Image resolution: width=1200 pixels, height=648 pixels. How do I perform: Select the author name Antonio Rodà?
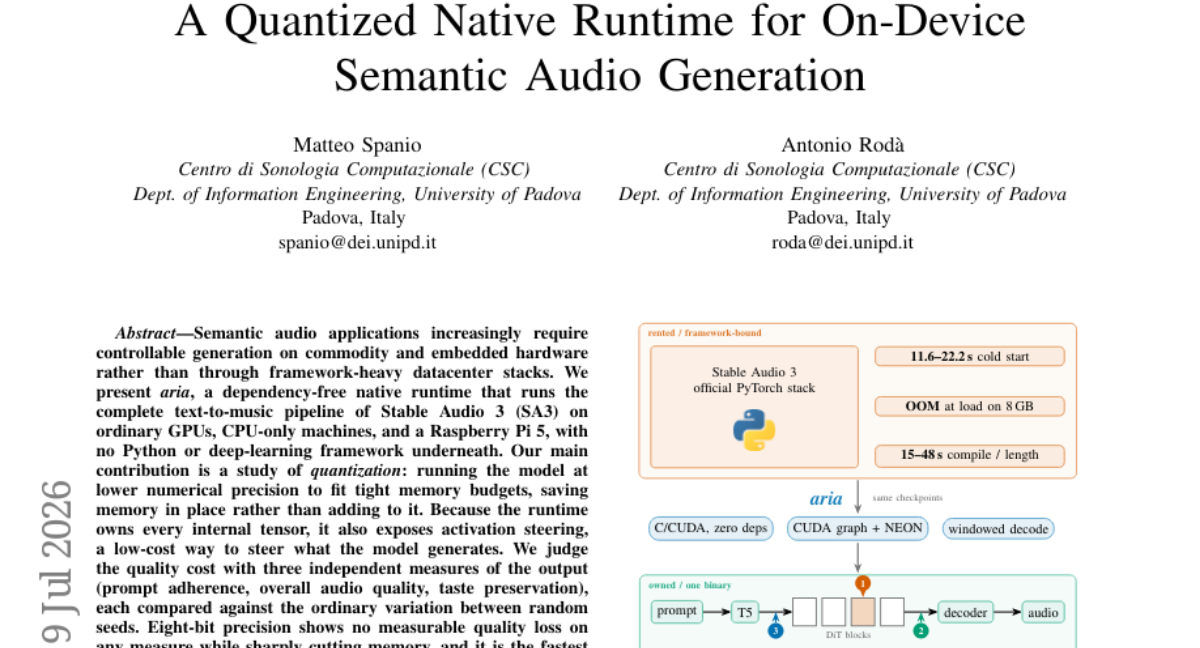point(842,146)
